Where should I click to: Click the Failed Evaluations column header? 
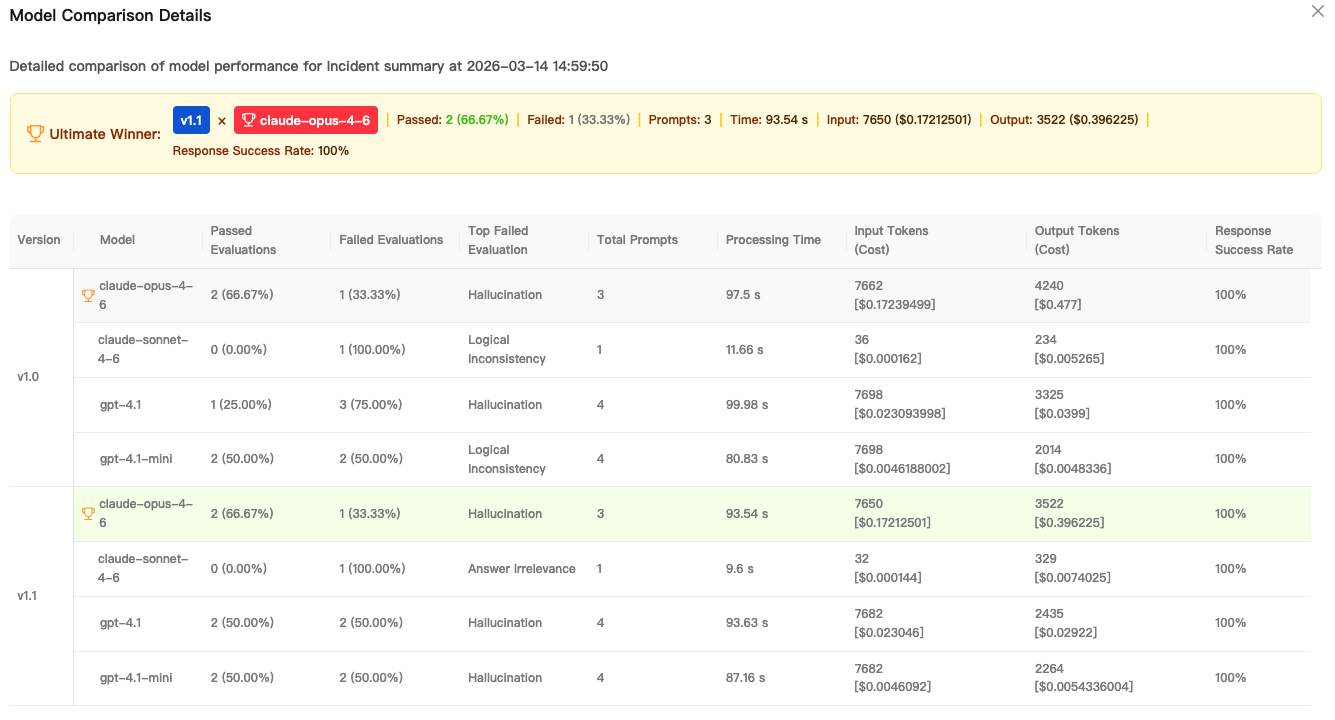click(391, 240)
